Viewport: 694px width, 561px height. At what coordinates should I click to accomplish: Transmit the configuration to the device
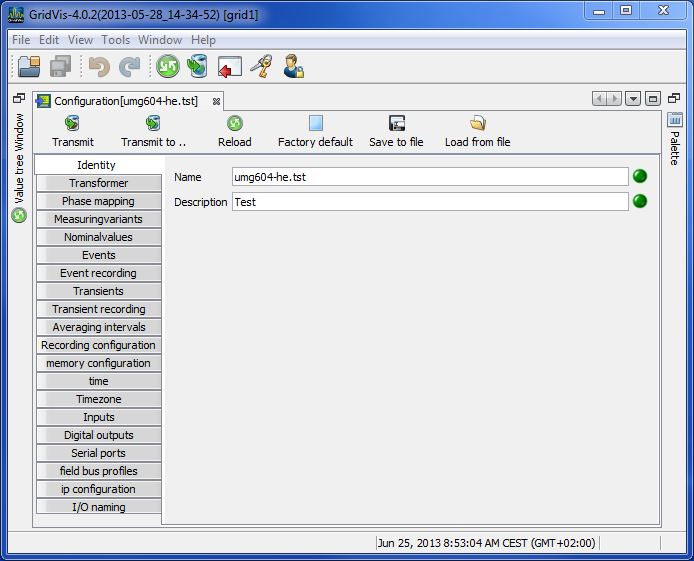tap(72, 131)
